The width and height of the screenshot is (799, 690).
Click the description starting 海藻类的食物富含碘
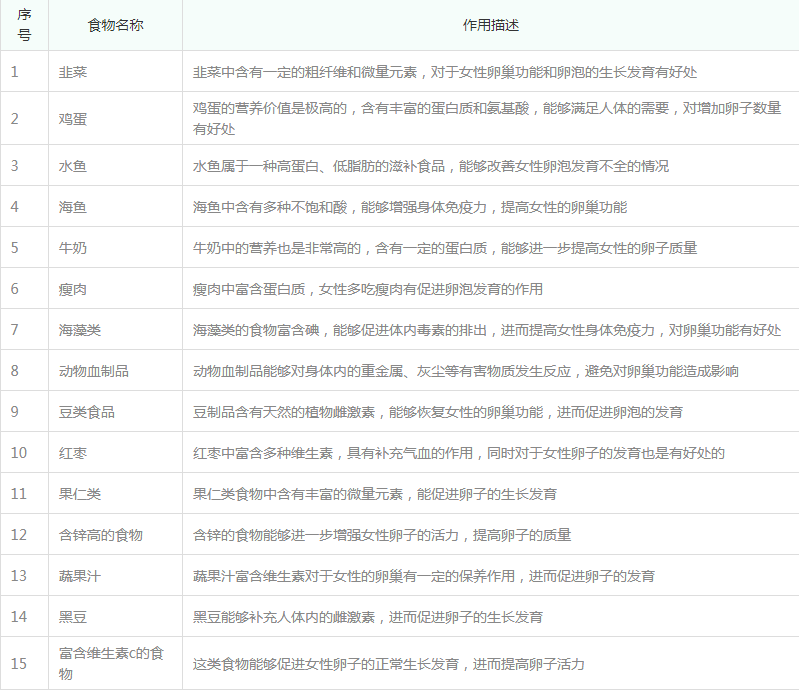point(487,330)
